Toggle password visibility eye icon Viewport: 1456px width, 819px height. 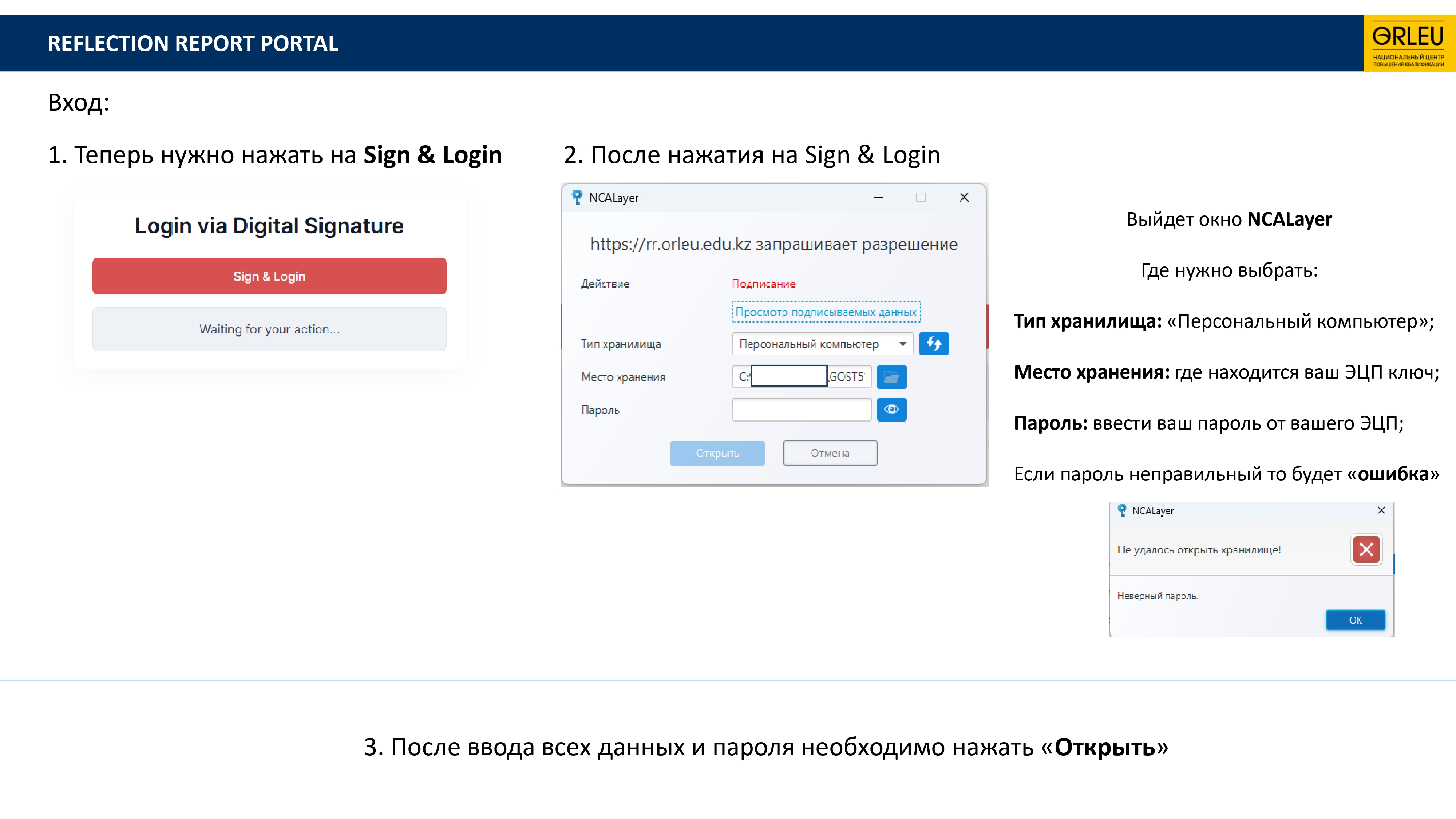[x=891, y=410]
